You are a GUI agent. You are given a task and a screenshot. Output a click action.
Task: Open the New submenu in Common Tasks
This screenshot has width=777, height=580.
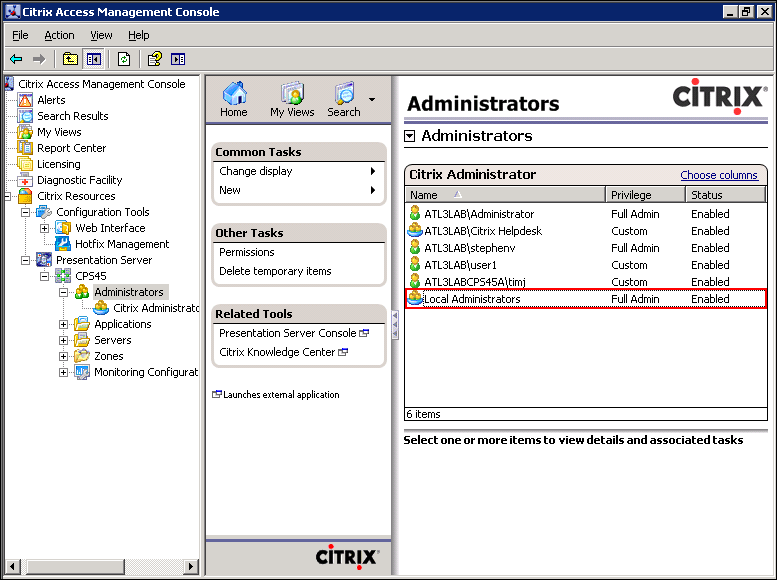coord(298,190)
